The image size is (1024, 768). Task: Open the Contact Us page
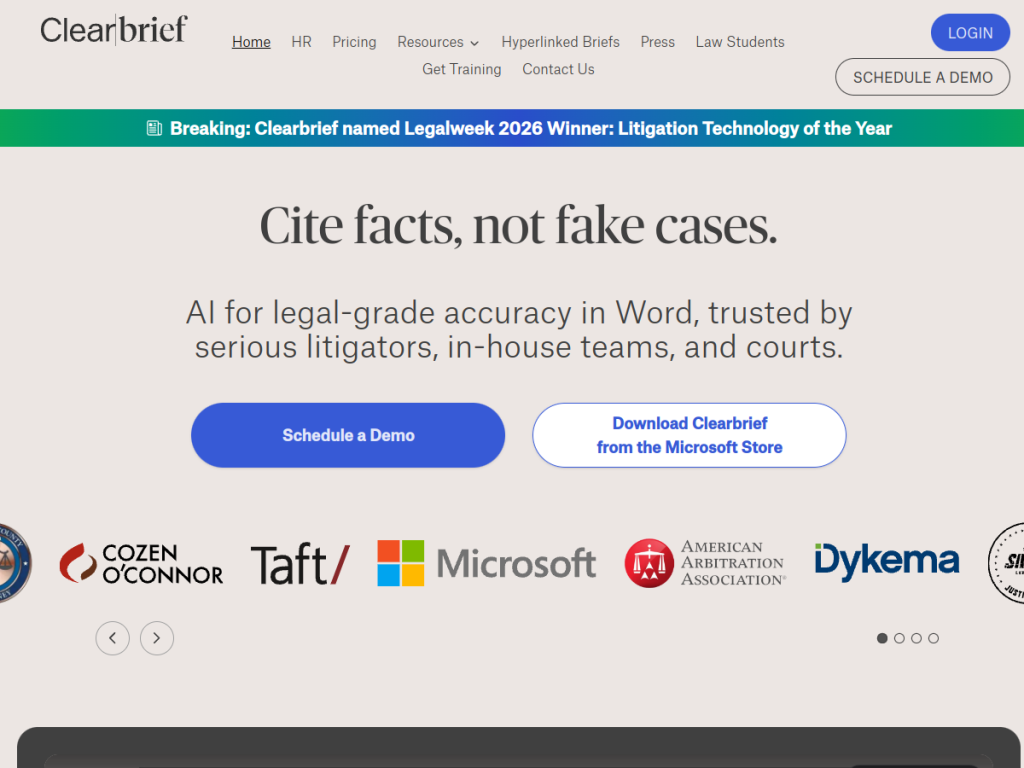pyautogui.click(x=558, y=69)
